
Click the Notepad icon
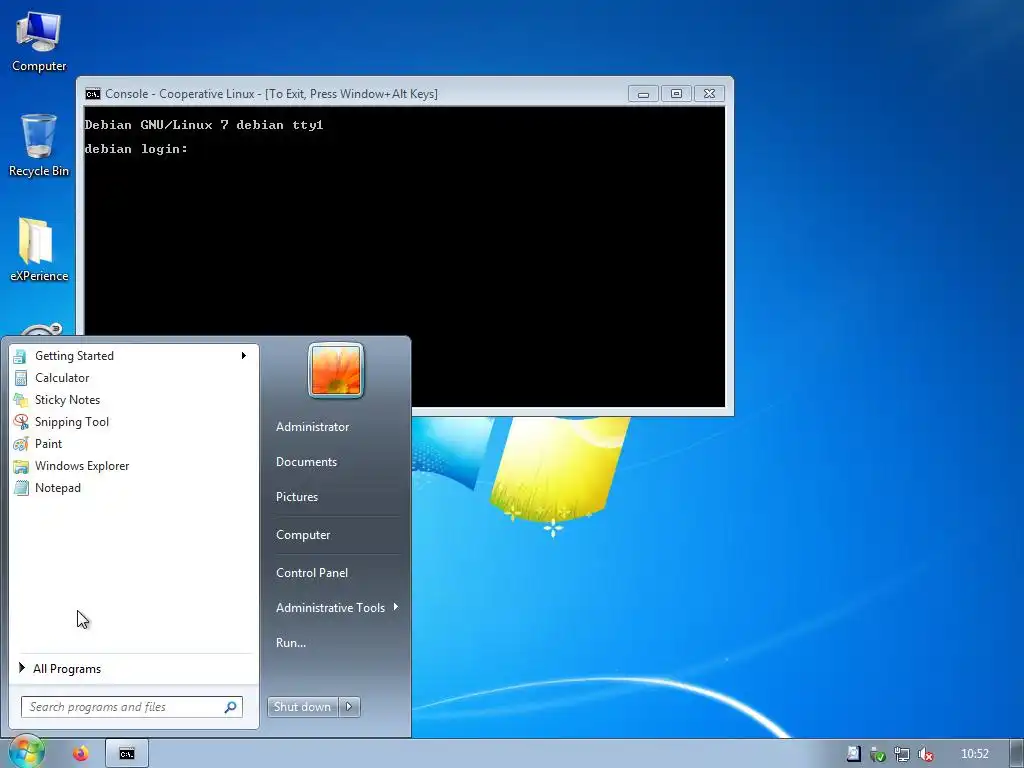[21, 488]
